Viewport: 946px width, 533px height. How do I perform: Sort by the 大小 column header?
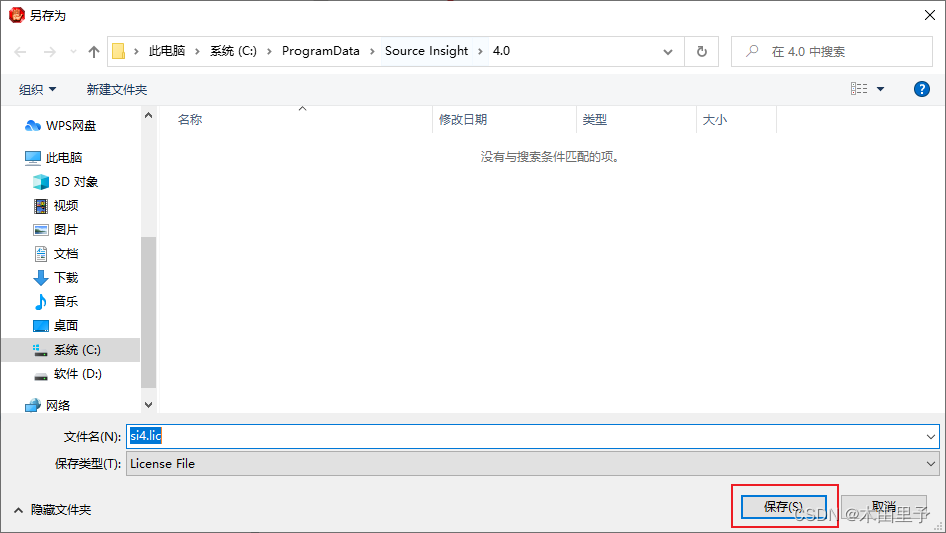(x=714, y=120)
